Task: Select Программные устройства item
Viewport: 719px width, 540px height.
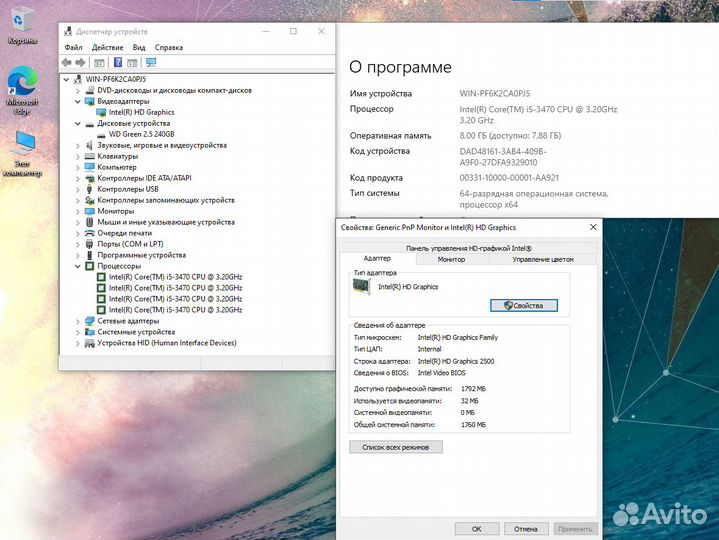Action: 141,255
